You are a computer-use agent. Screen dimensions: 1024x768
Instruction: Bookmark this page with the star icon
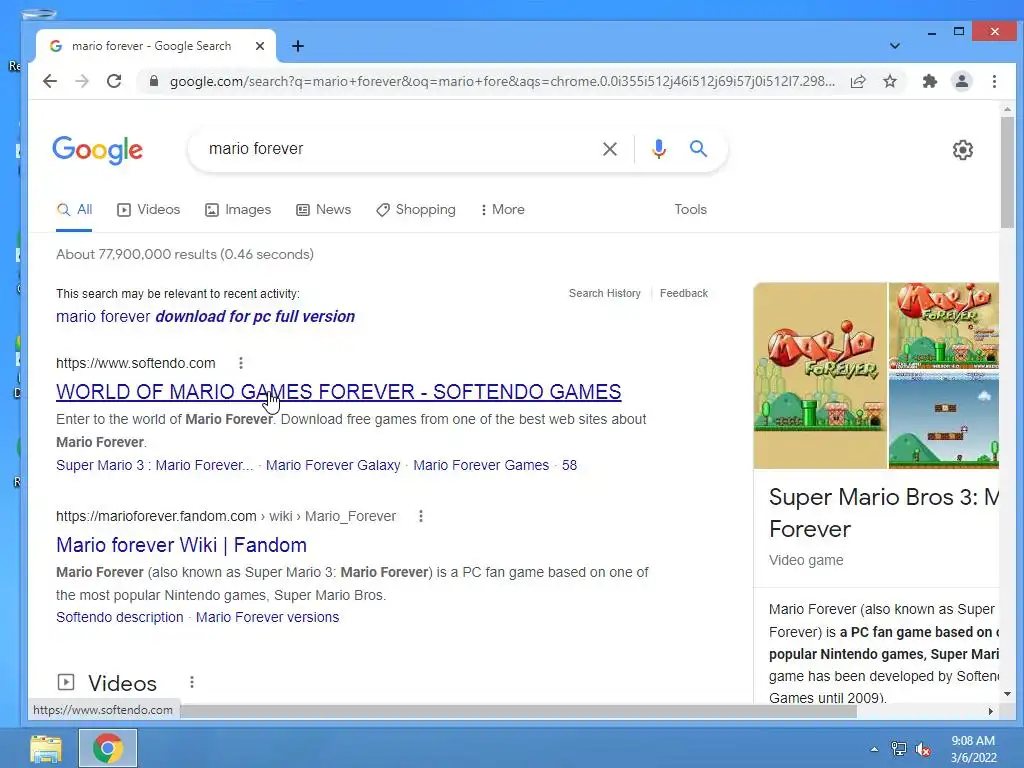889,81
